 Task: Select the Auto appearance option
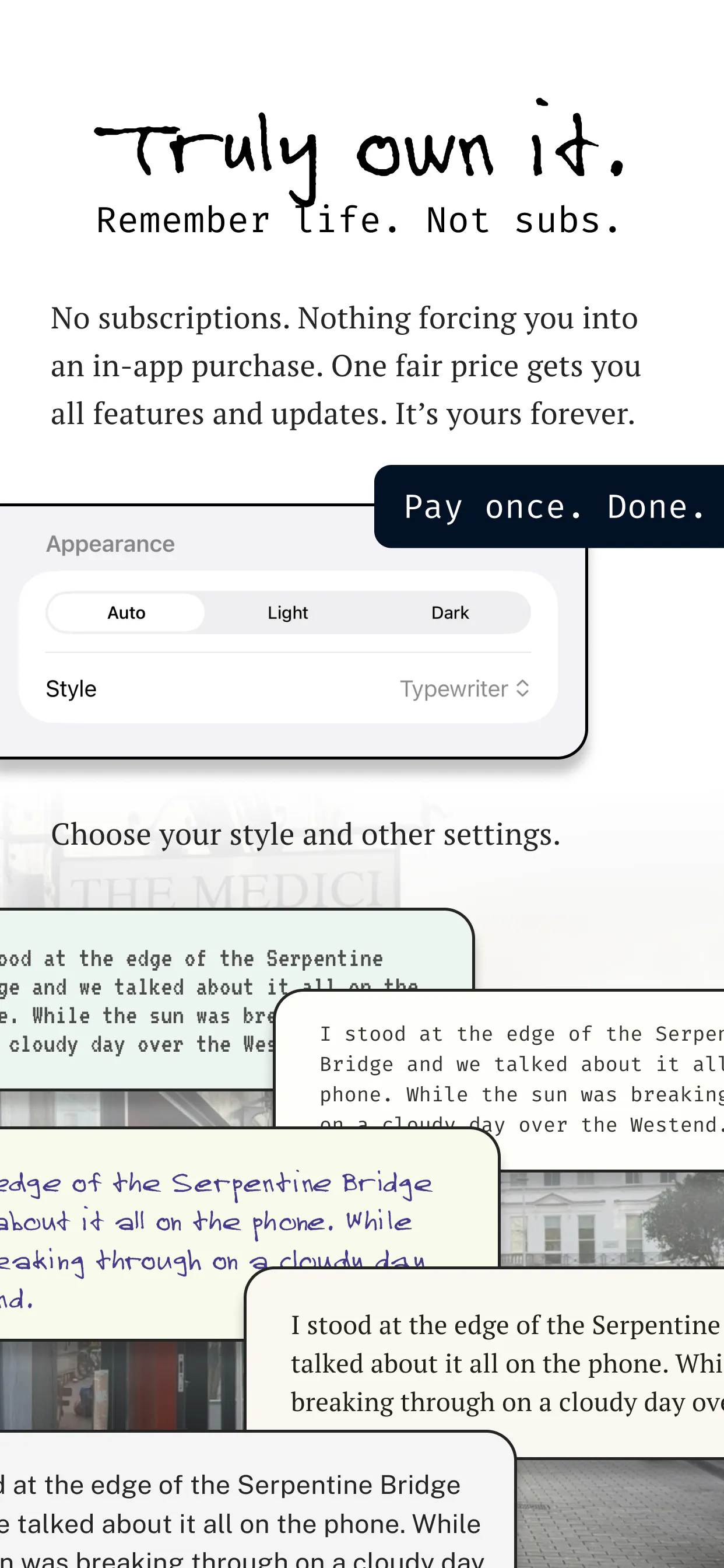coord(126,612)
